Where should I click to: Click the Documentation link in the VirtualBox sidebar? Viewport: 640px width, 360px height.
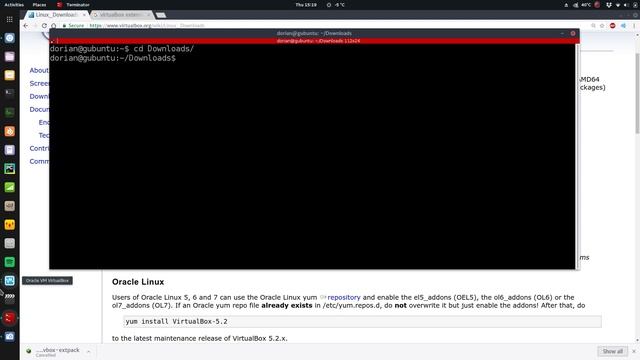pos(39,109)
